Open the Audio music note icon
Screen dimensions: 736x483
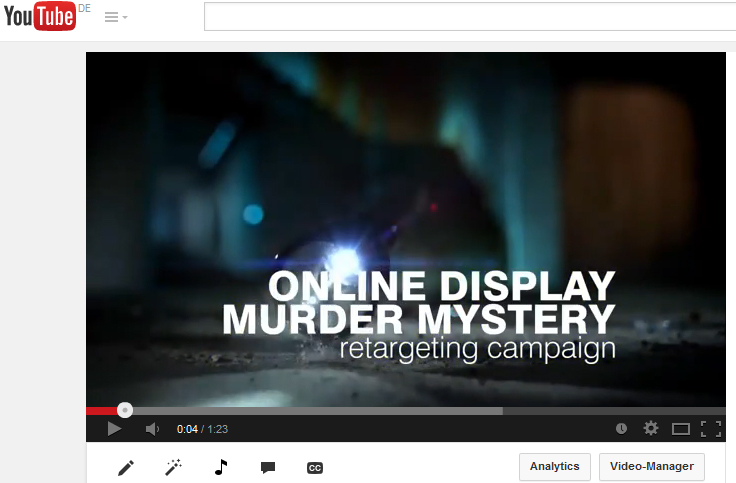coord(221,467)
